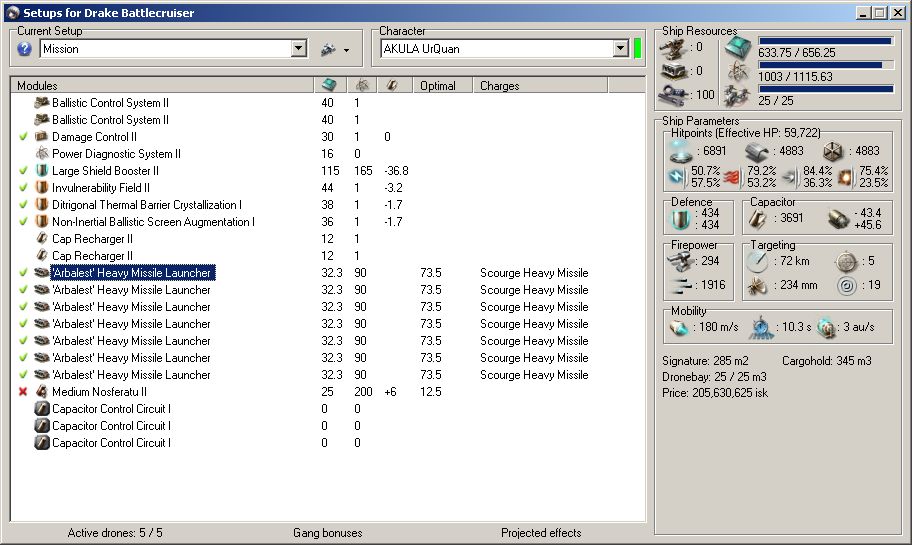912x545 pixels.
Task: Click the Defence shield tank icon
Action: click(680, 220)
